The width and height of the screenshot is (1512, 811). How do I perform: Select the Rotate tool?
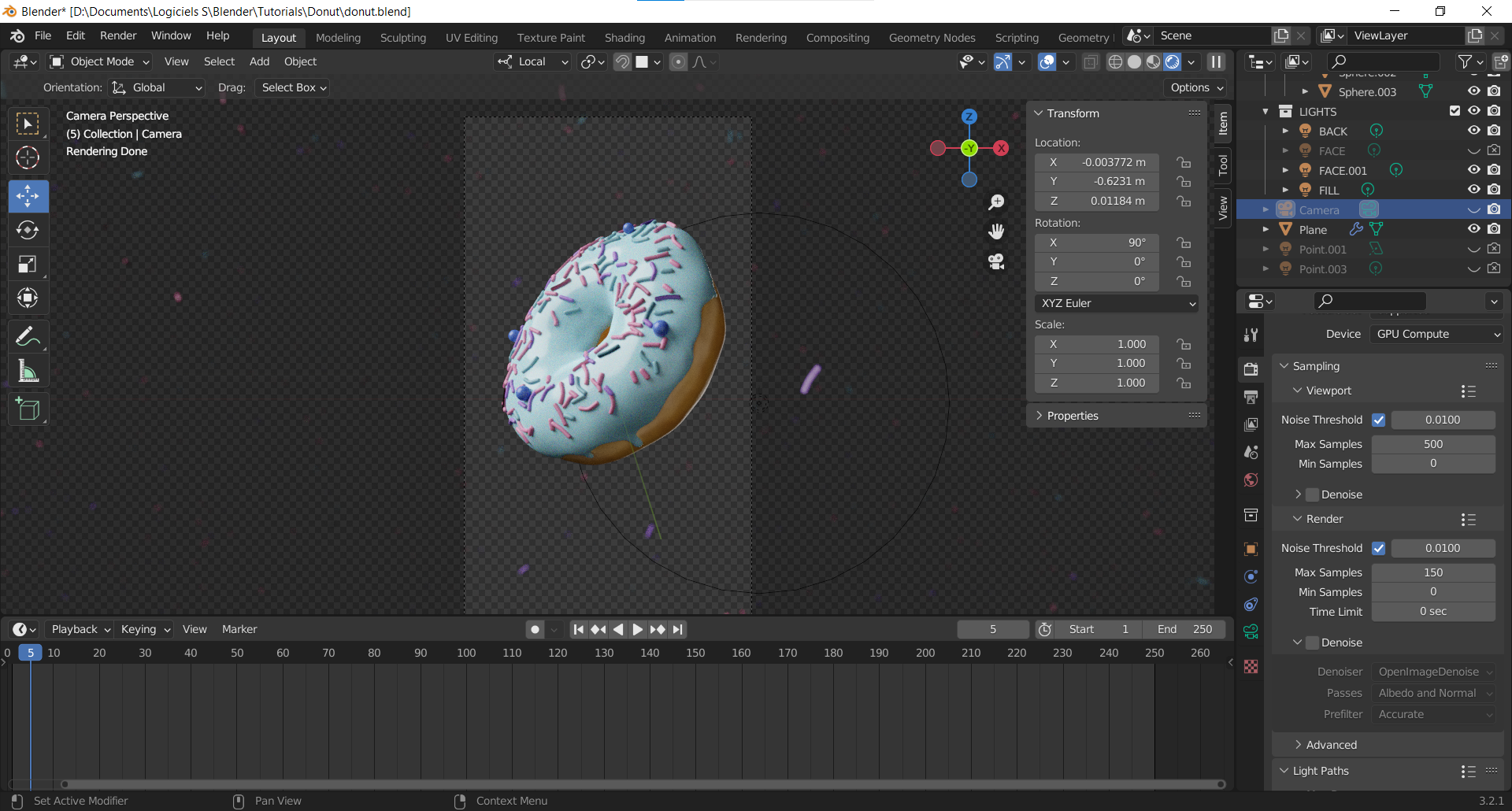click(28, 230)
